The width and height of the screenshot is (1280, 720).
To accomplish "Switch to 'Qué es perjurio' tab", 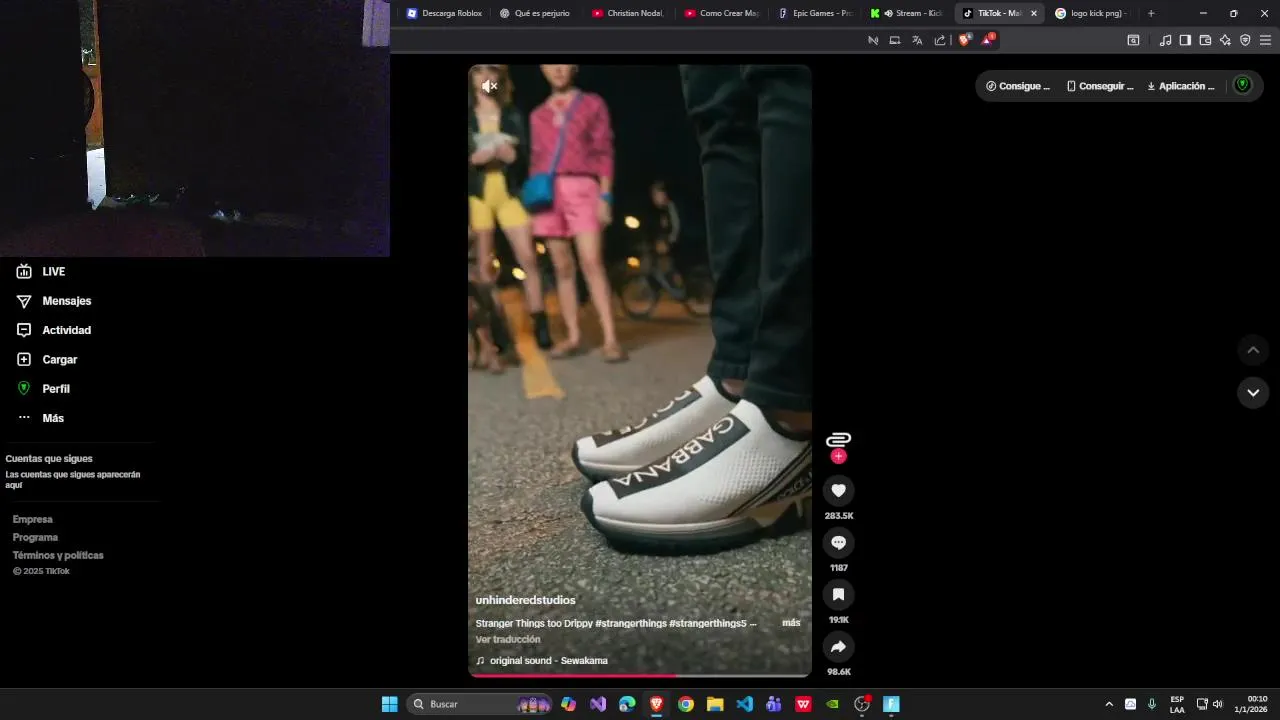I will [536, 13].
